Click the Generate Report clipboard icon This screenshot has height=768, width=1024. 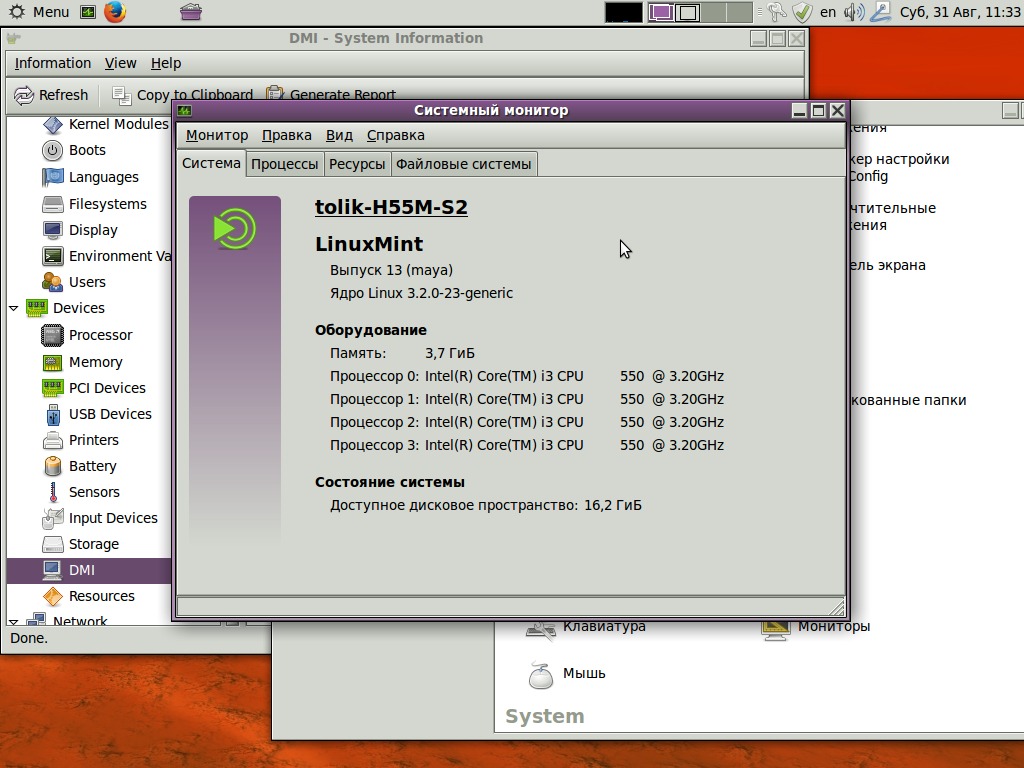[275, 93]
